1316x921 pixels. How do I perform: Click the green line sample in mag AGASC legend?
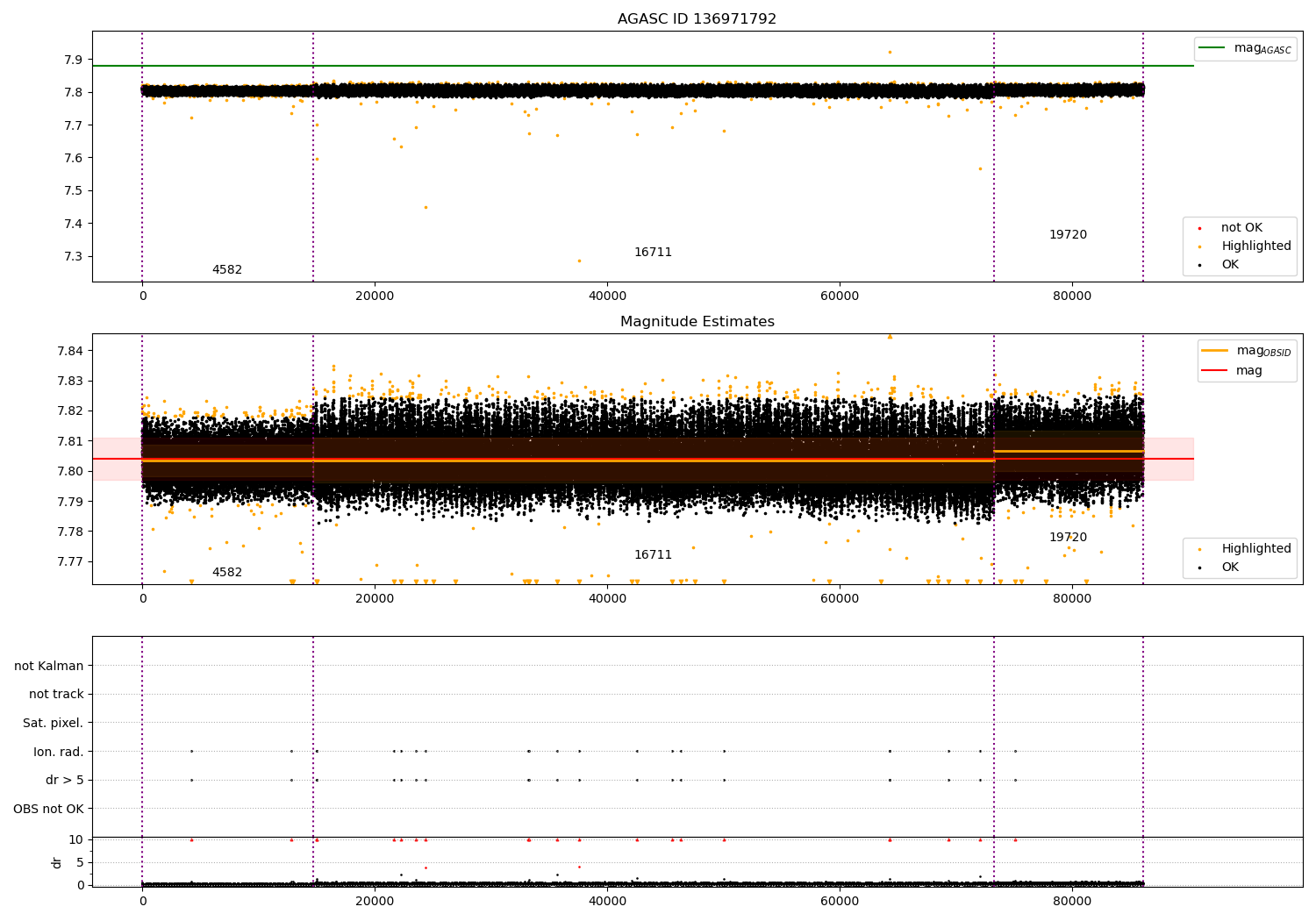pyautogui.click(x=1212, y=48)
